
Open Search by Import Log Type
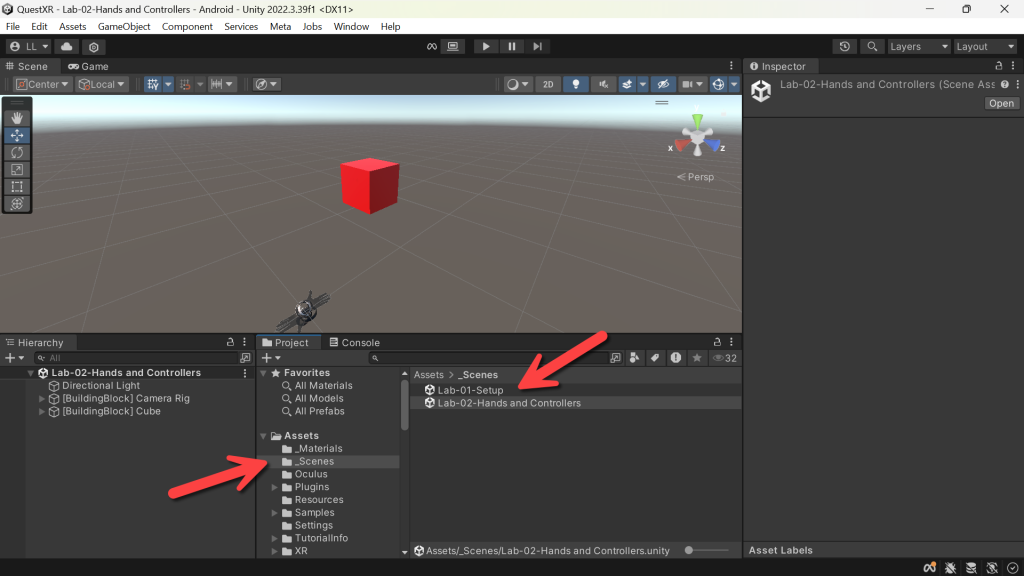tap(676, 358)
